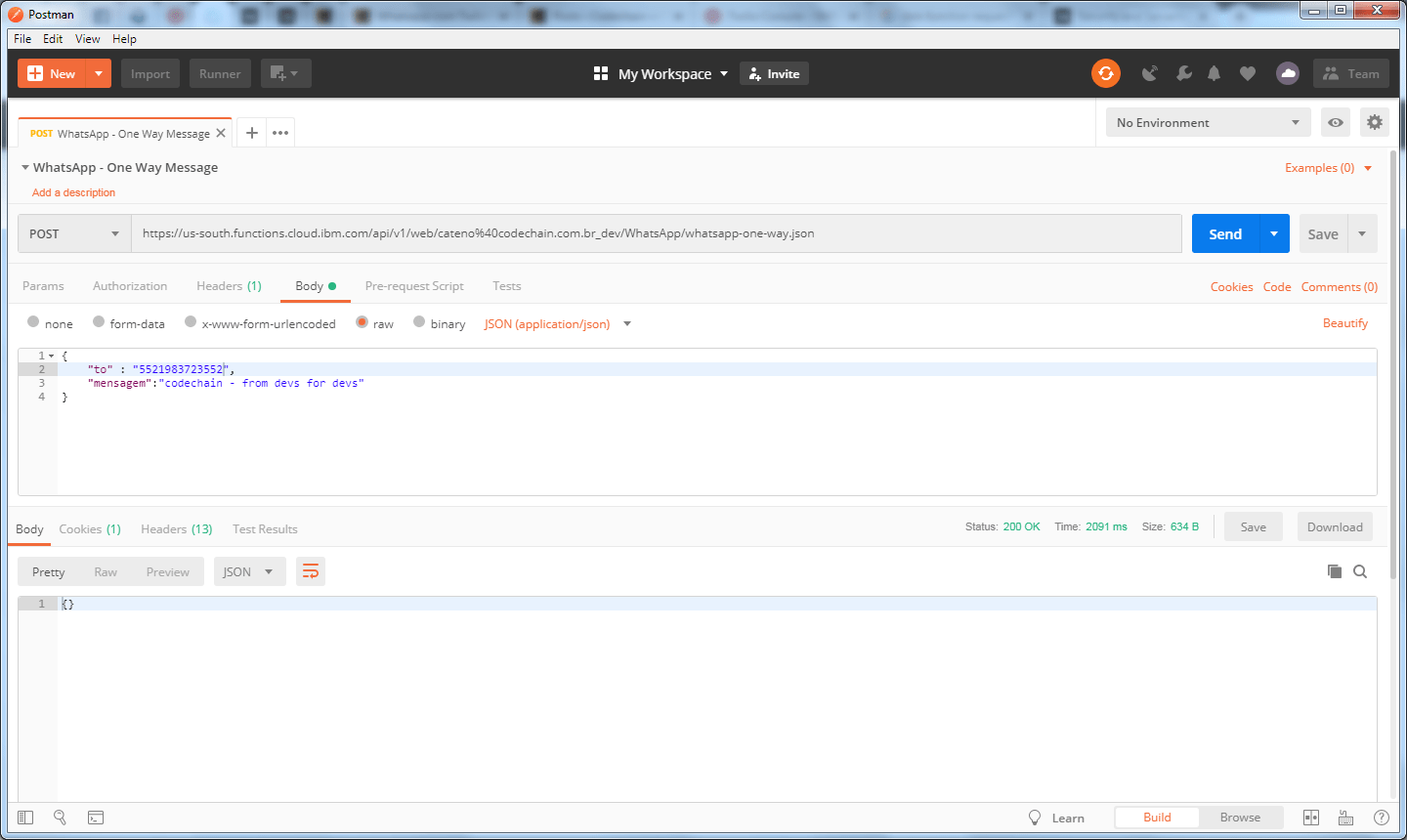Open manage environments gear icon
Viewport: 1407px width, 840px height.
coord(1375,122)
